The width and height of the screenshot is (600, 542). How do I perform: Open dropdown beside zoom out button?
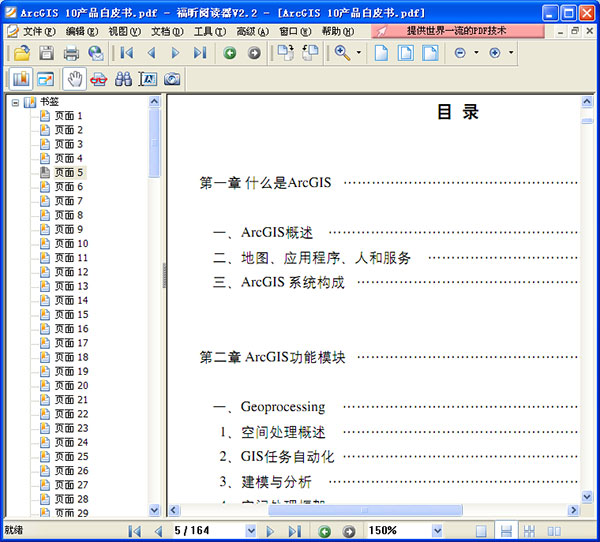pyautogui.click(x=476, y=52)
